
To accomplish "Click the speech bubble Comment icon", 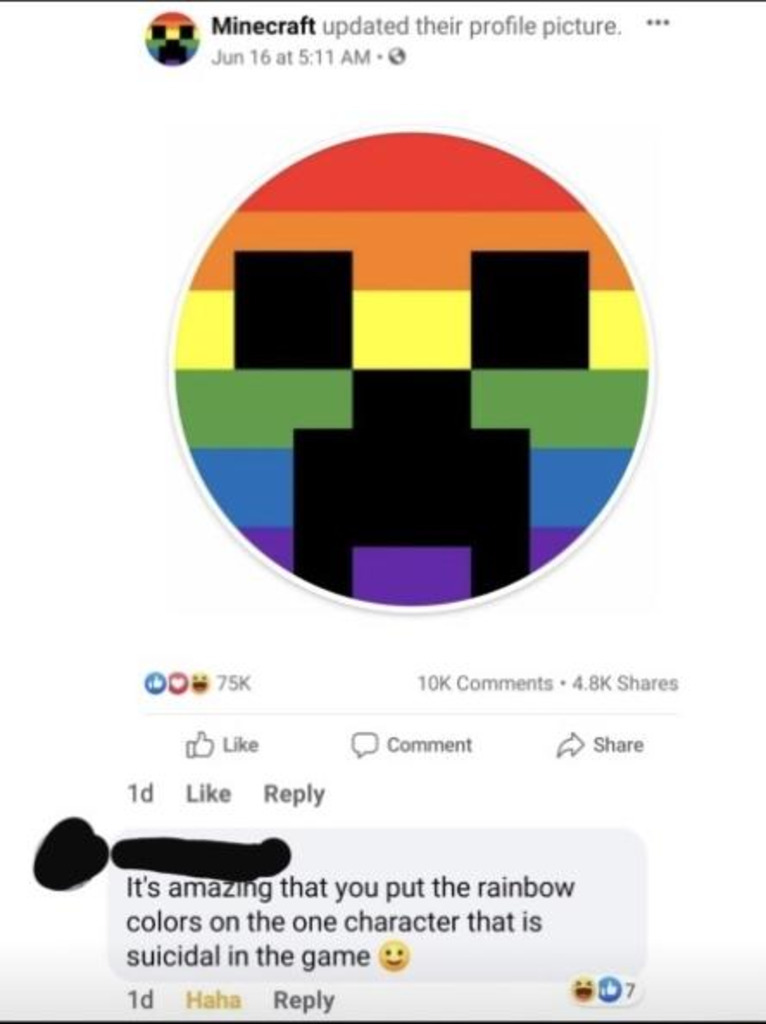I will point(364,745).
